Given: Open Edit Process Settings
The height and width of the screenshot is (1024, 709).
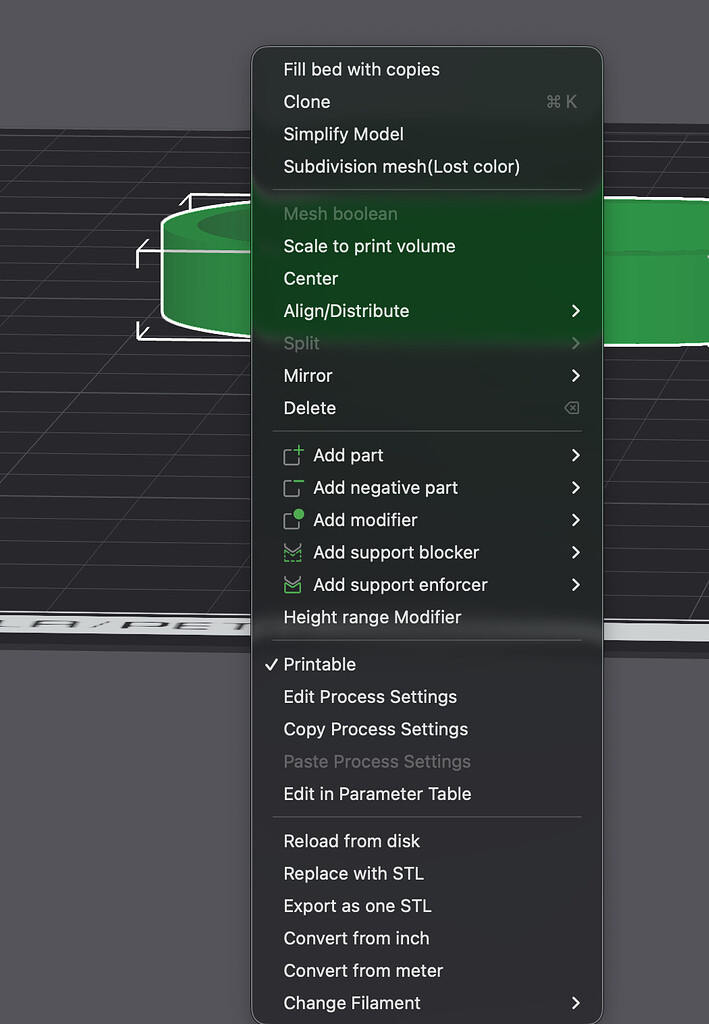Looking at the screenshot, I should 370,697.
